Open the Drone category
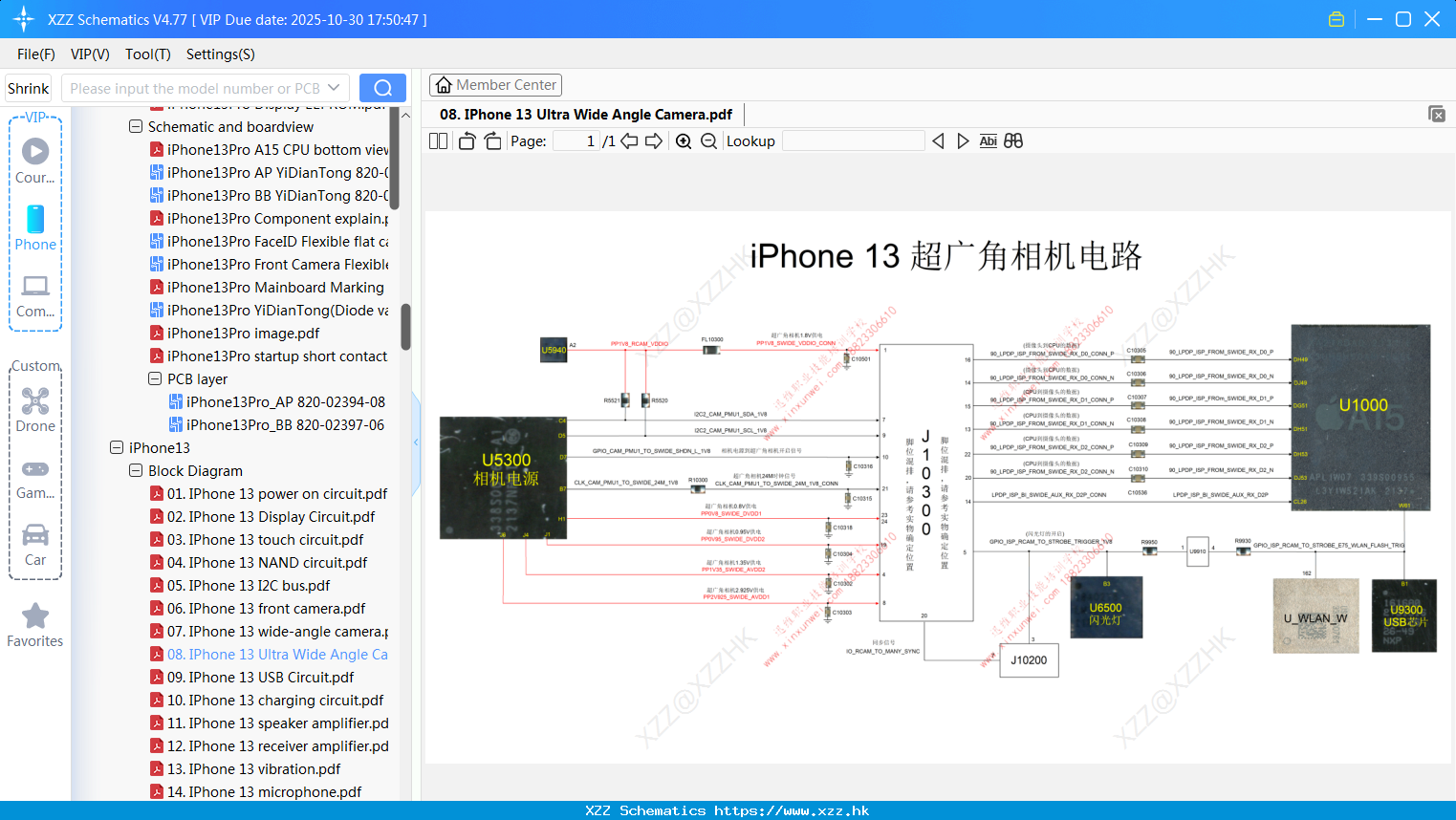Image resolution: width=1456 pixels, height=820 pixels. 35,410
